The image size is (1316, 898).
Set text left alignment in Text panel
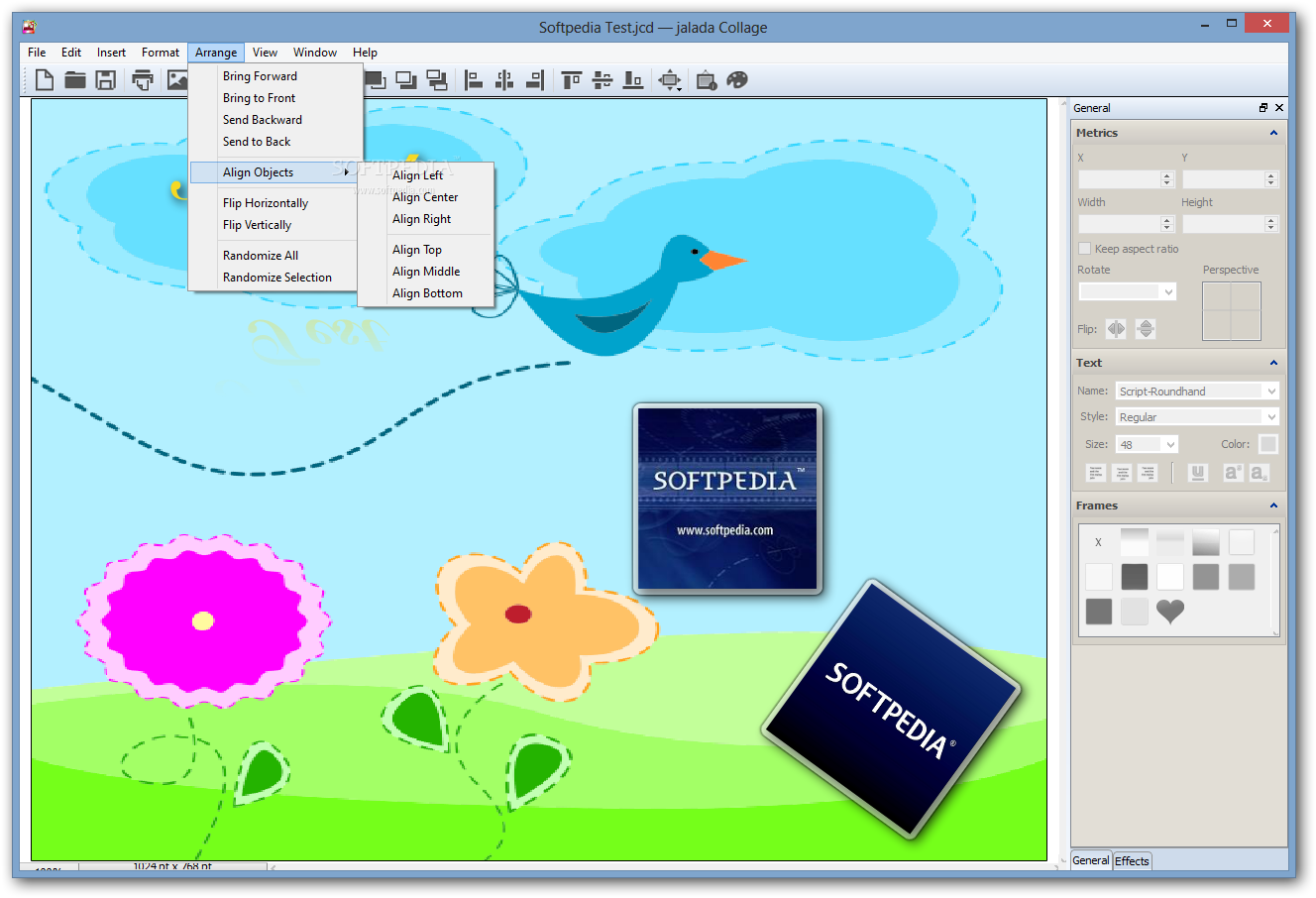(x=1096, y=473)
